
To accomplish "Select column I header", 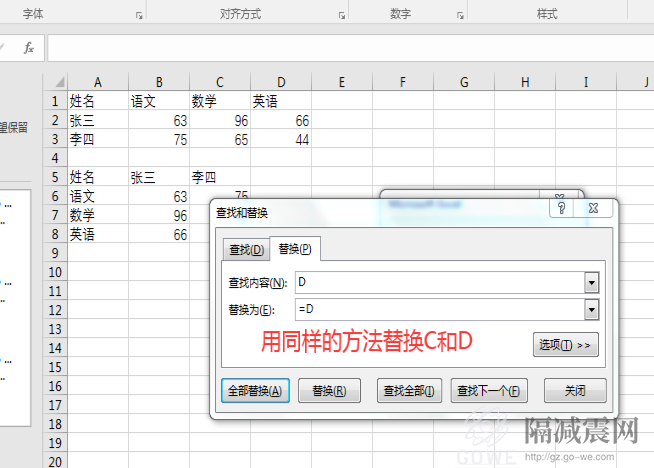I will pos(586,82).
